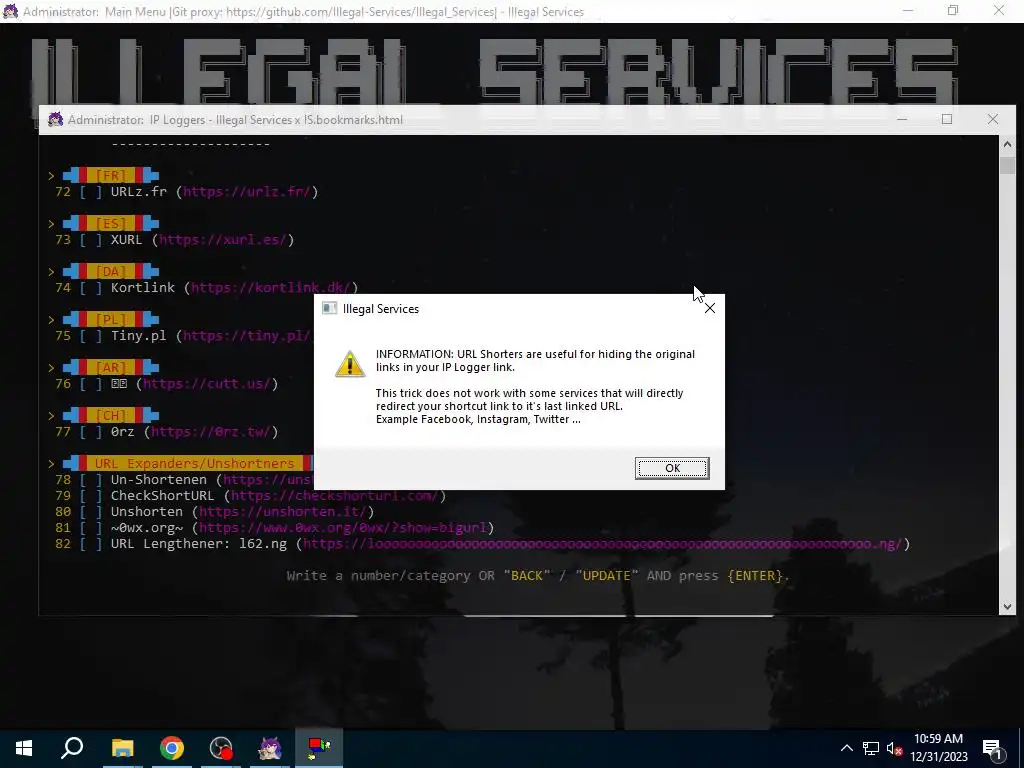This screenshot has width=1024, height=768.
Task: Restore down the Main Menu window
Action: [953, 10]
